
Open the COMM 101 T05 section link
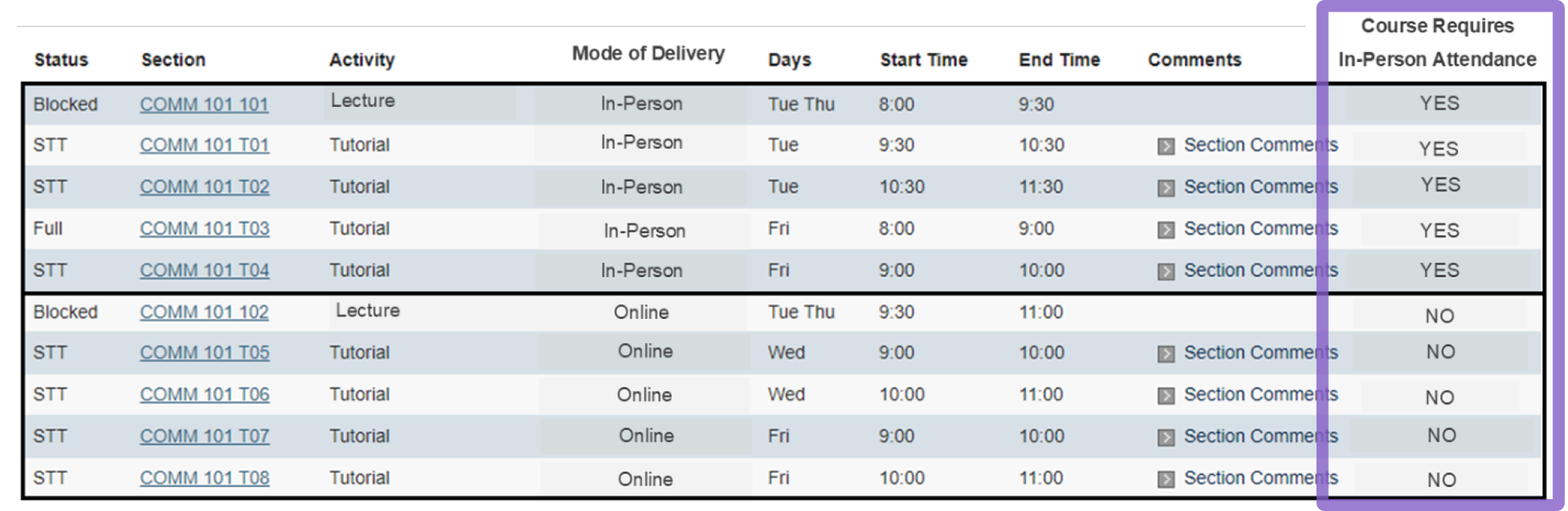tap(204, 353)
